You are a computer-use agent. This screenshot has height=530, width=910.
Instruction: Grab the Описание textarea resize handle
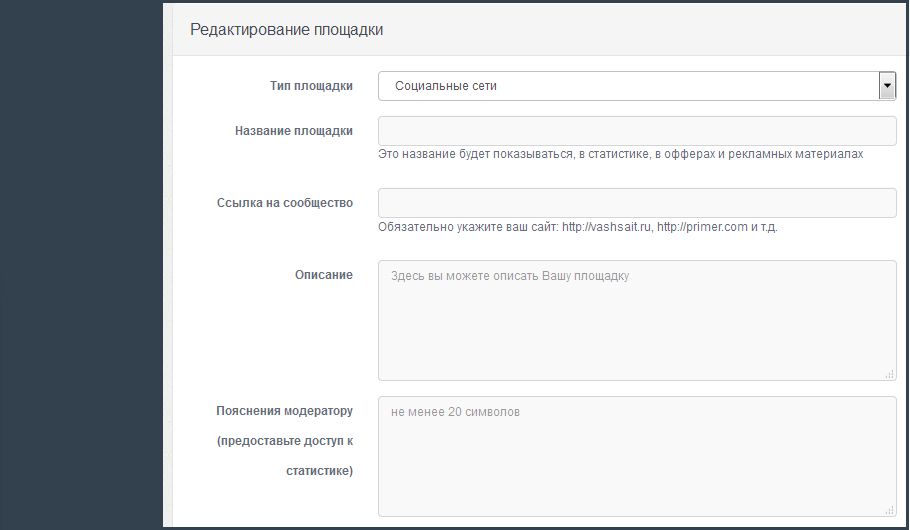890,374
